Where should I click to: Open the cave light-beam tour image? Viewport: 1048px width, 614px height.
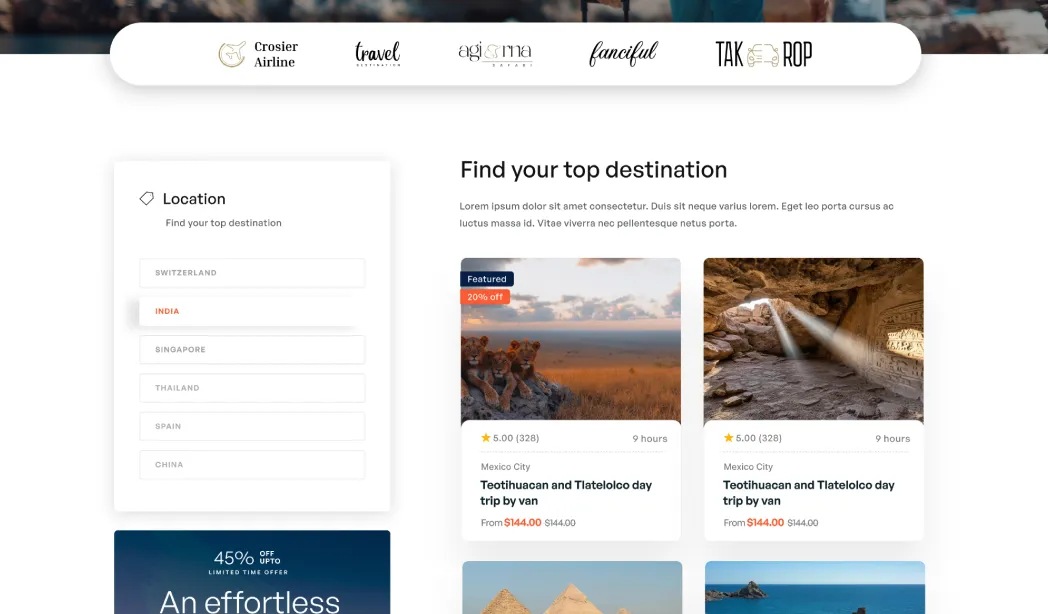pyautogui.click(x=813, y=339)
